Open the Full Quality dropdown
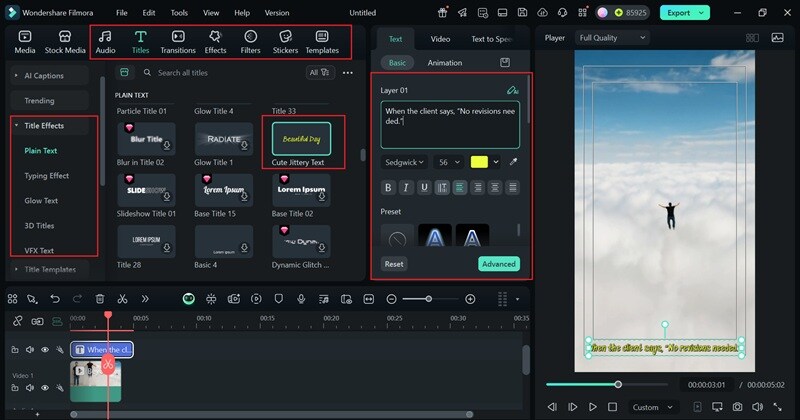This screenshot has height=420, width=800. pos(612,38)
